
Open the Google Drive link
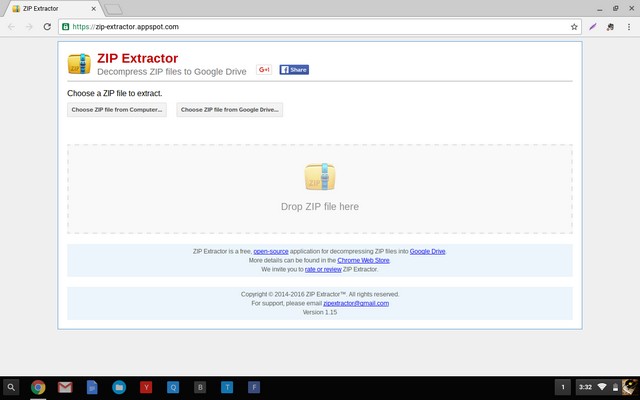[x=427, y=251]
